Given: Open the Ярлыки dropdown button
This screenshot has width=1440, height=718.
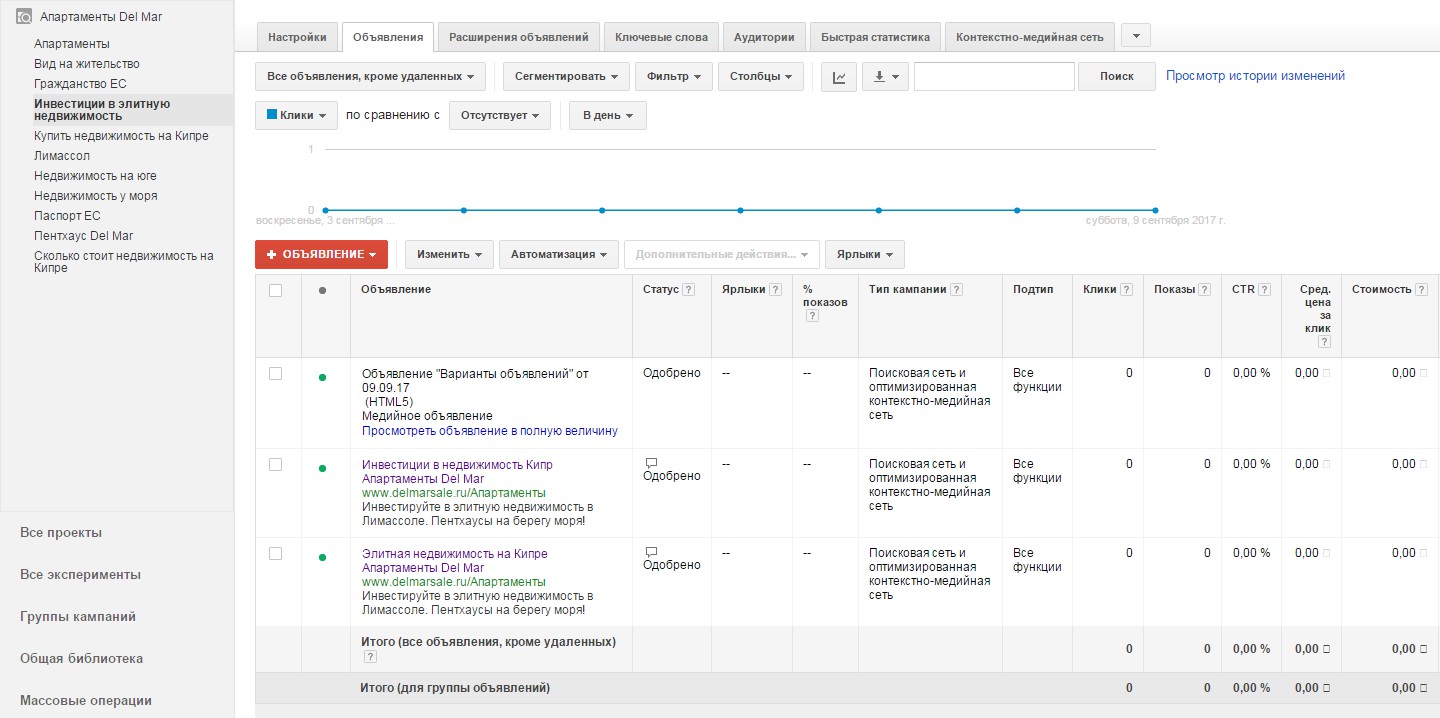Looking at the screenshot, I should 865,254.
